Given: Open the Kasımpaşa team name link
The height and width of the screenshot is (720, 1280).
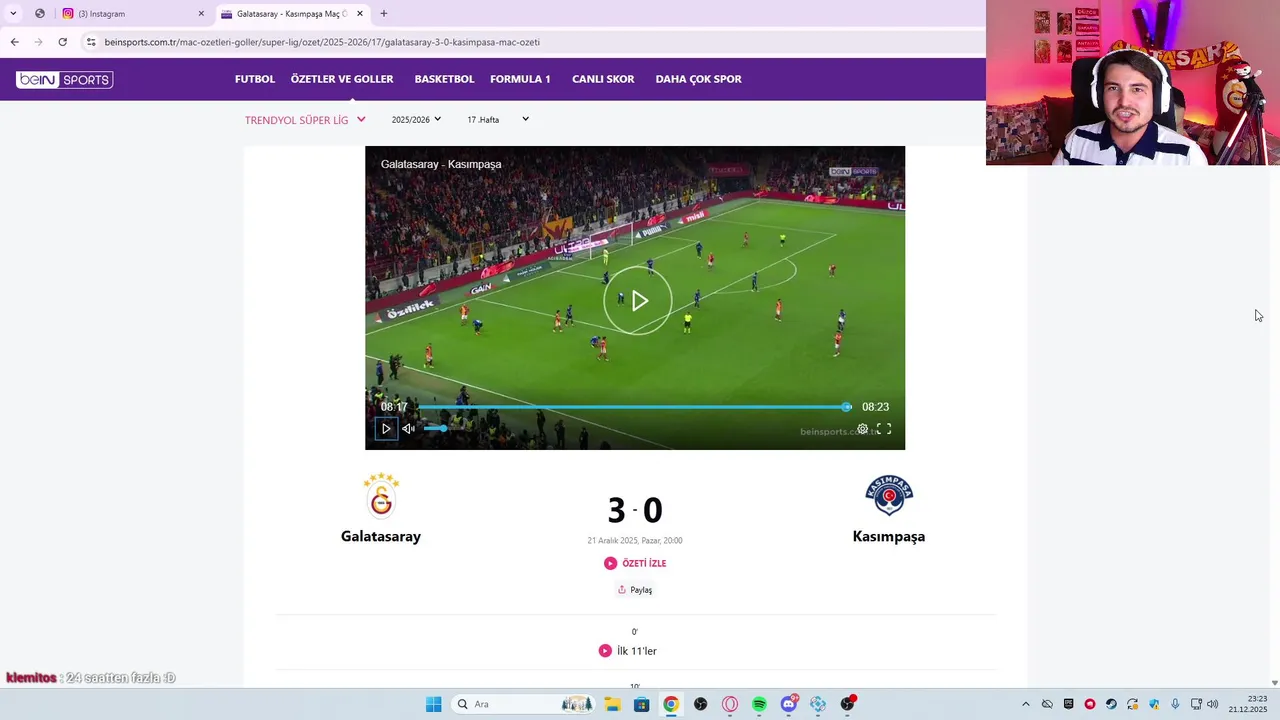Looking at the screenshot, I should point(889,536).
